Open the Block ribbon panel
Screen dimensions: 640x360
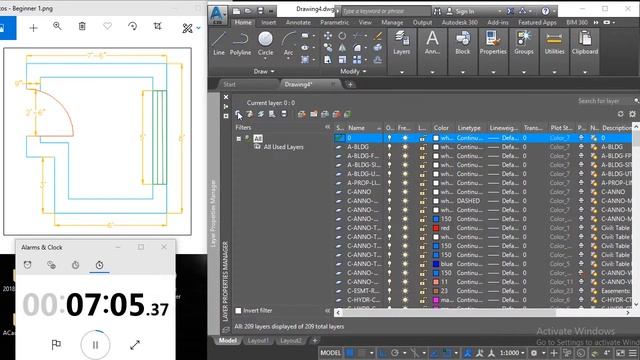[462, 42]
